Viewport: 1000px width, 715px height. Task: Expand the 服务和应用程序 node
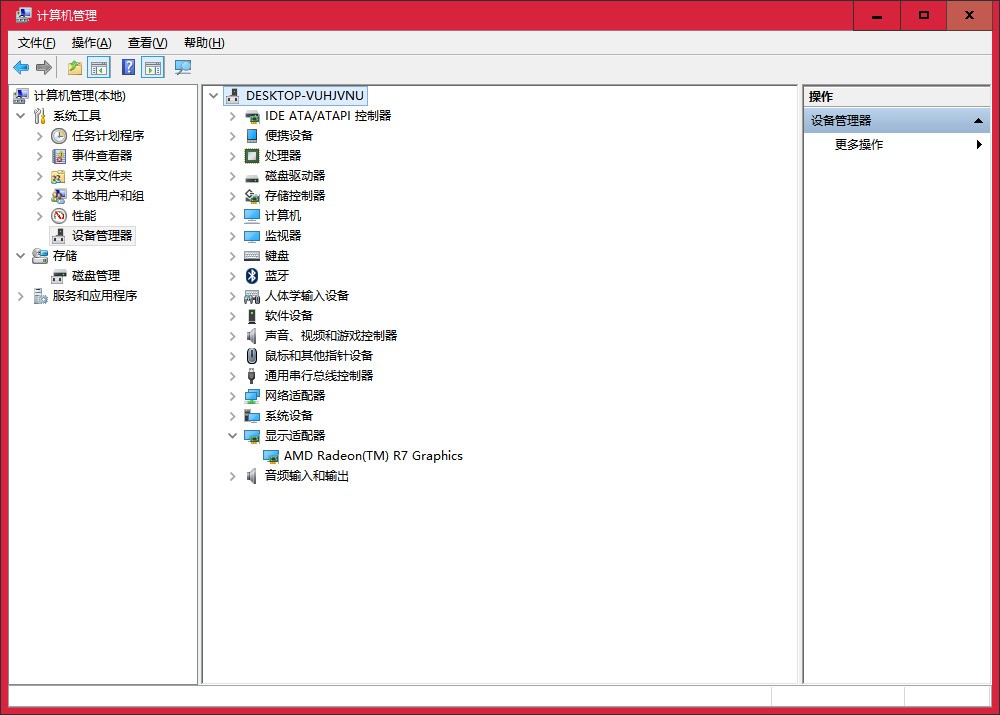click(x=20, y=296)
